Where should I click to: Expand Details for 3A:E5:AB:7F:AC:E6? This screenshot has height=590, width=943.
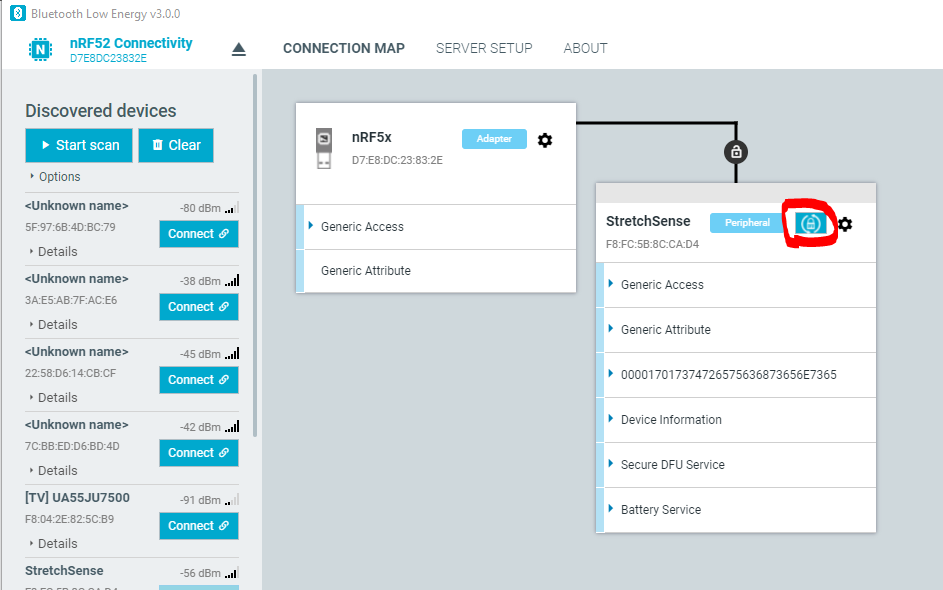(54, 325)
